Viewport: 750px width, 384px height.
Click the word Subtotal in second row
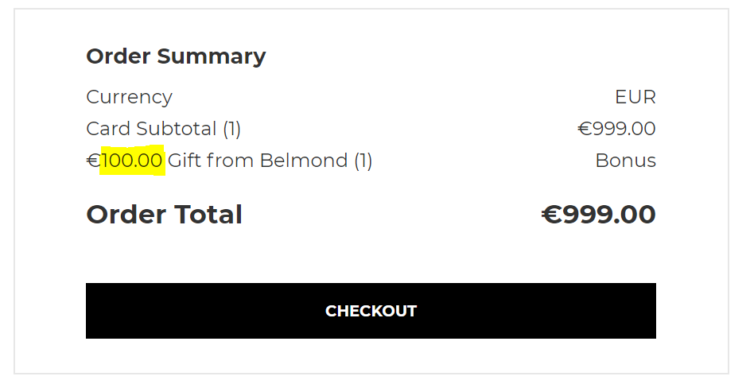click(x=176, y=129)
